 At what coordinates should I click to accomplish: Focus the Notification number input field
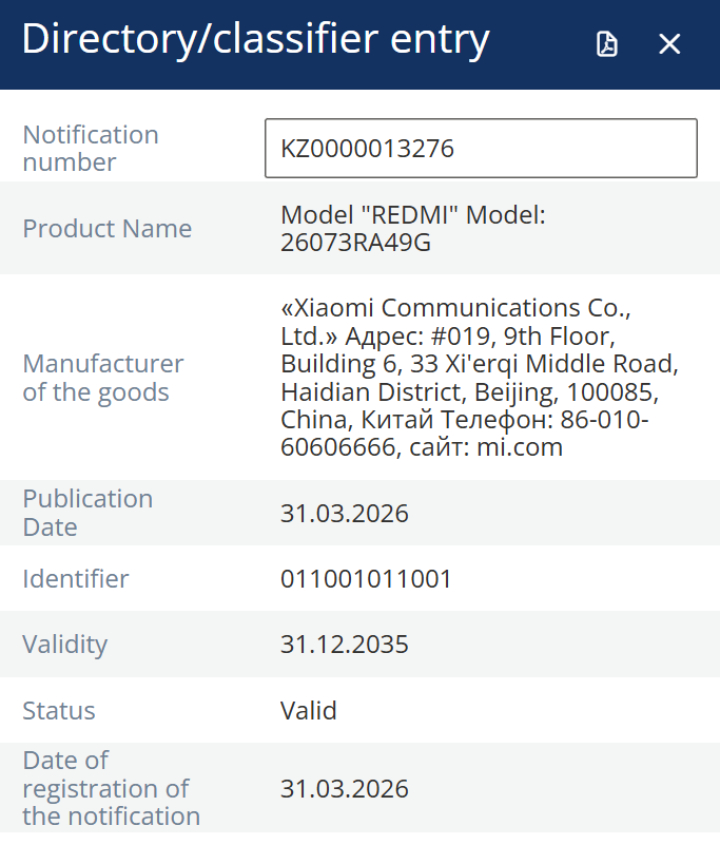[480, 149]
